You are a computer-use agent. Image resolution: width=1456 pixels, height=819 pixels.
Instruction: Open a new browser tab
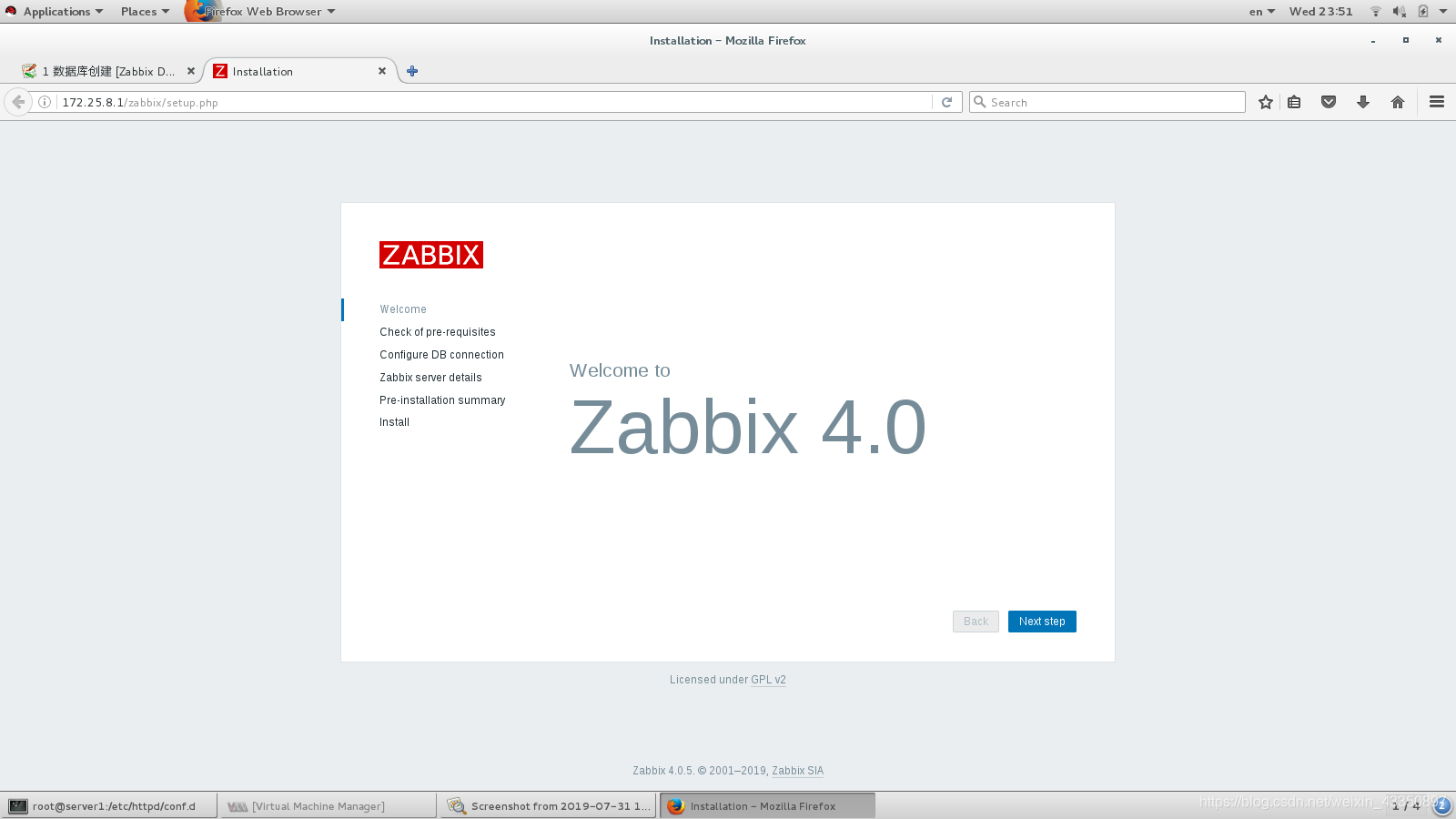pyautogui.click(x=412, y=71)
